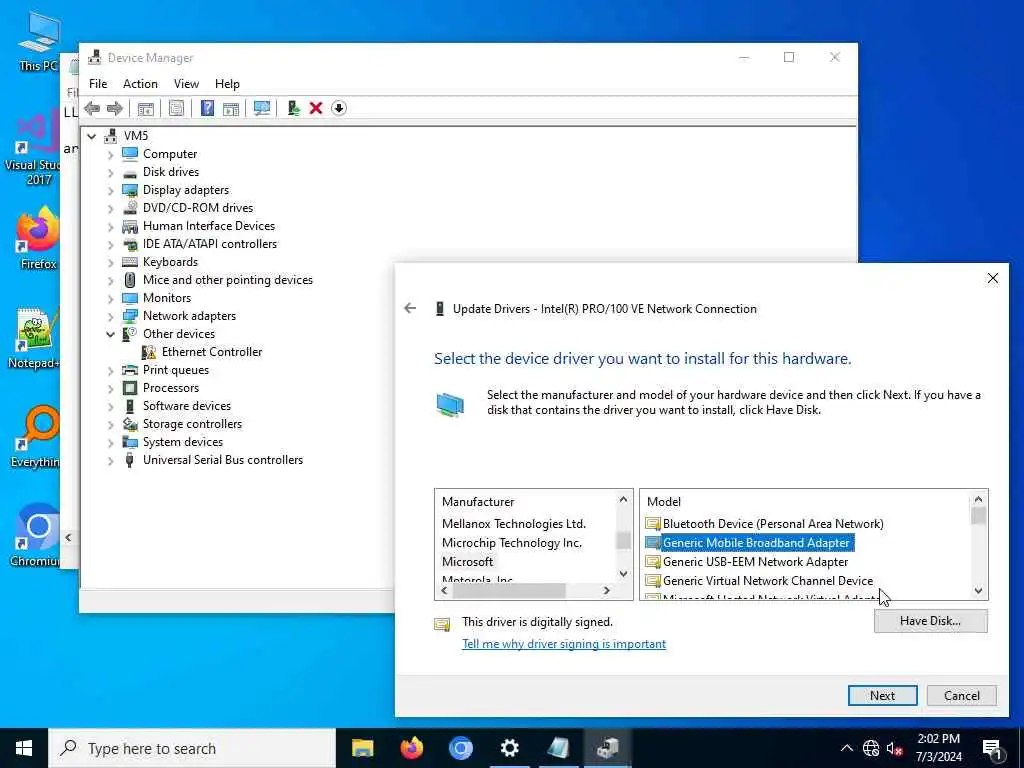Click the Show/Hide Console Tree toolbar icon
This screenshot has height=768, width=1024.
tap(146, 108)
